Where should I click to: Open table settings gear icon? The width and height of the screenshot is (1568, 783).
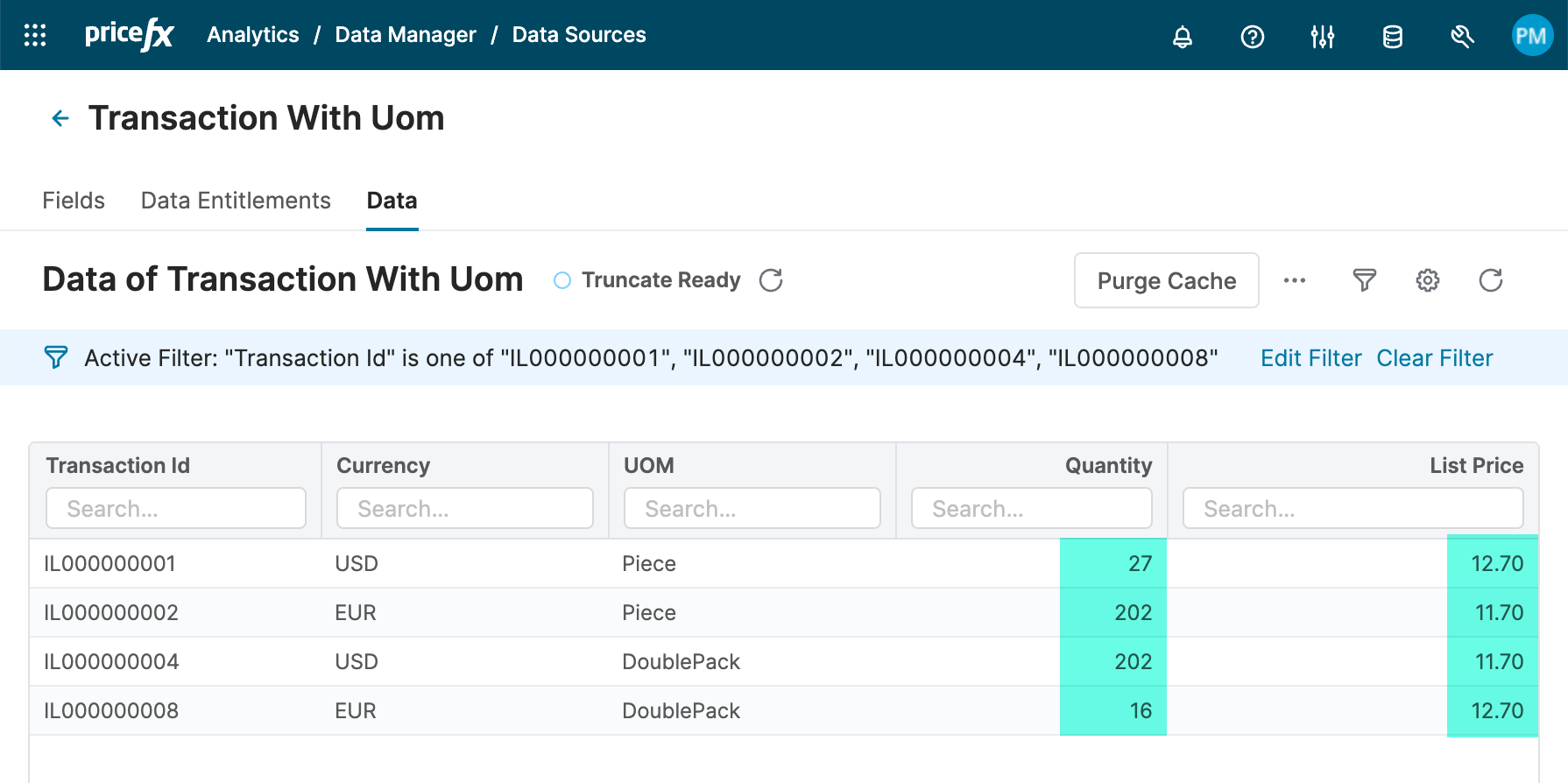tap(1428, 280)
